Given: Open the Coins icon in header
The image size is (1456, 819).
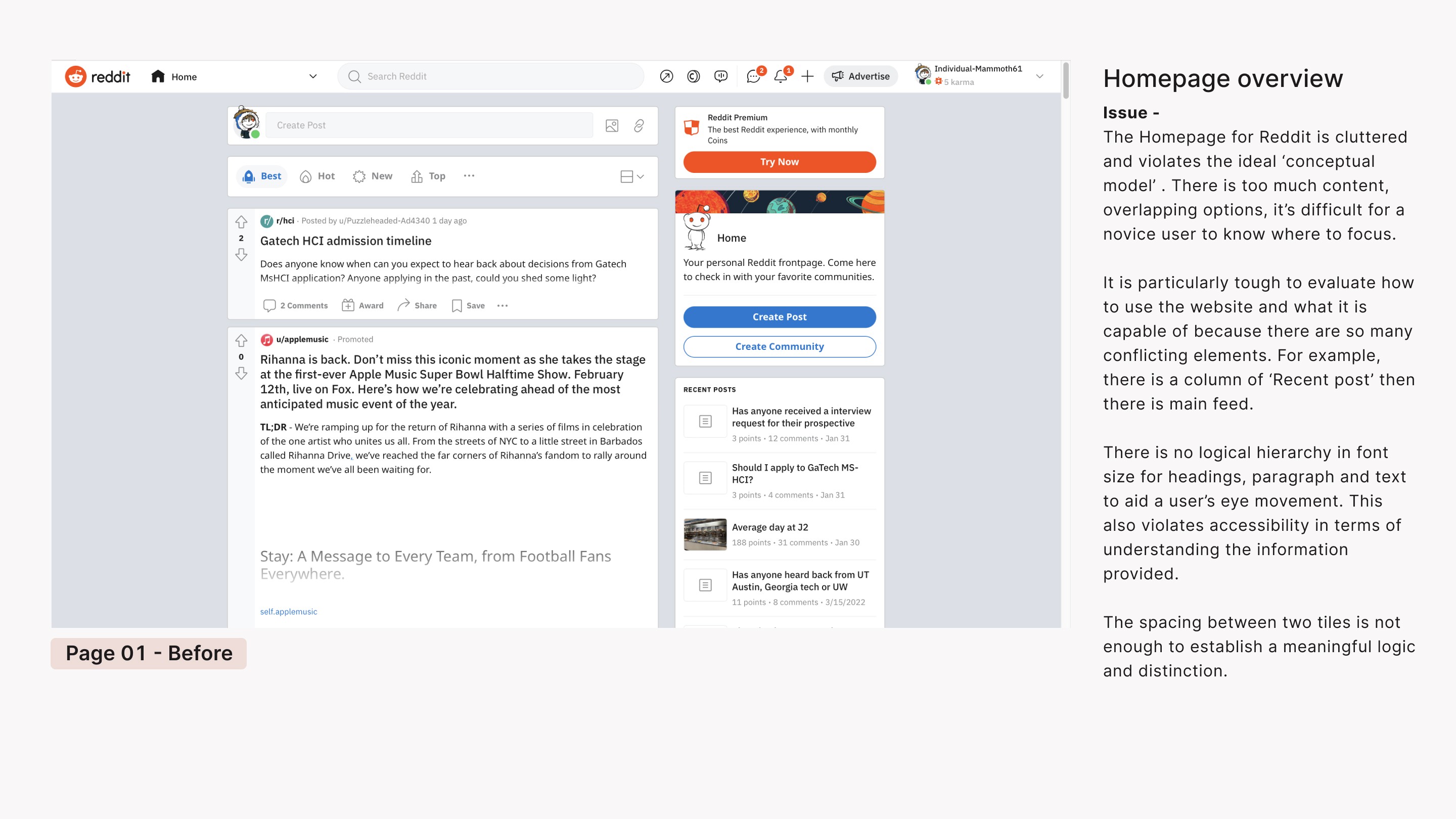Looking at the screenshot, I should pos(694,76).
